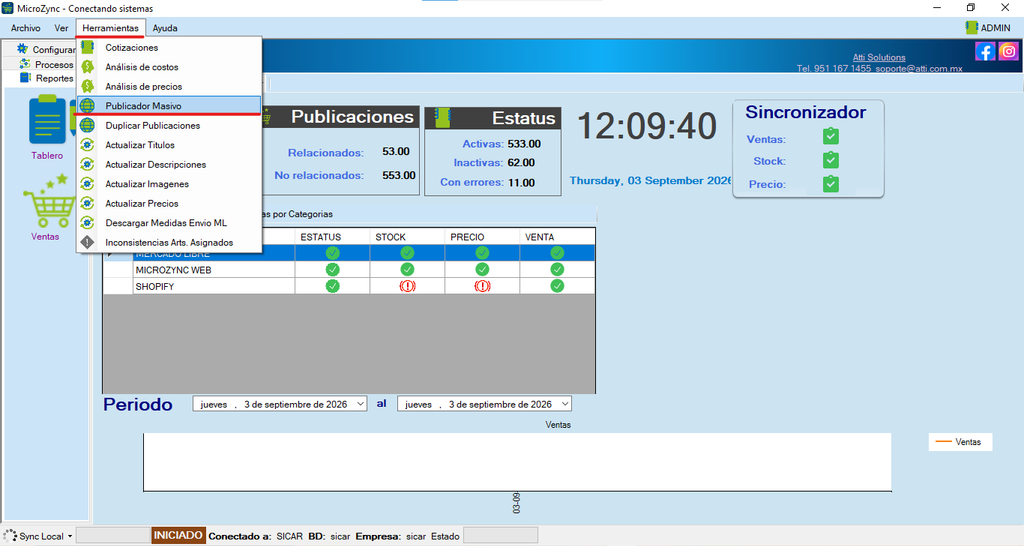This screenshot has height=546, width=1024.
Task: Click the Análisis de costos icon
Action: (x=88, y=67)
